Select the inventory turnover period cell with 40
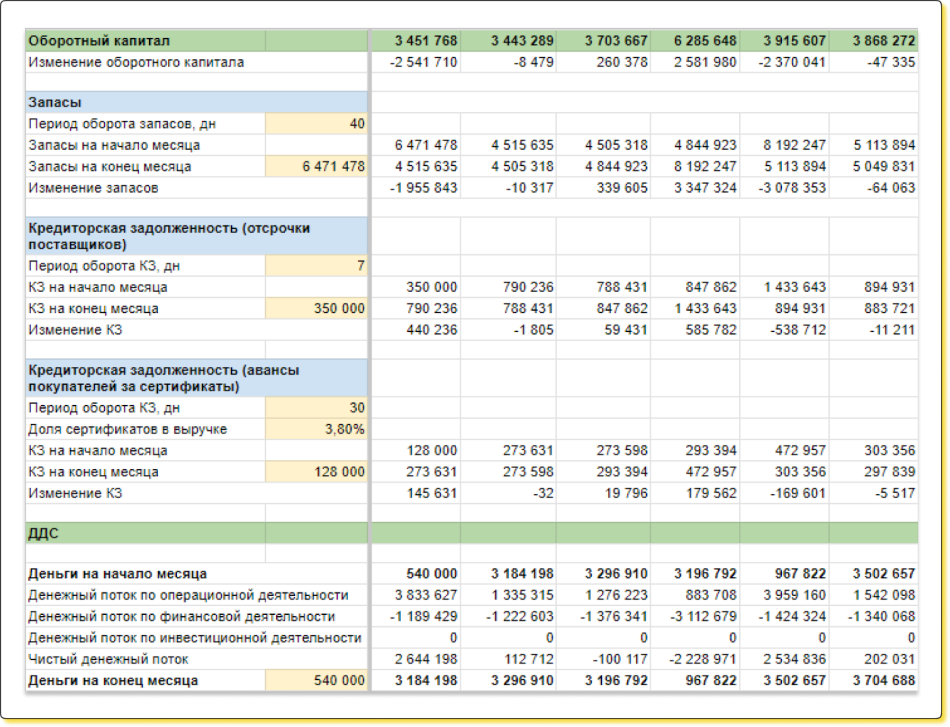Image resolution: width=950 pixels, height=727 pixels. point(316,124)
